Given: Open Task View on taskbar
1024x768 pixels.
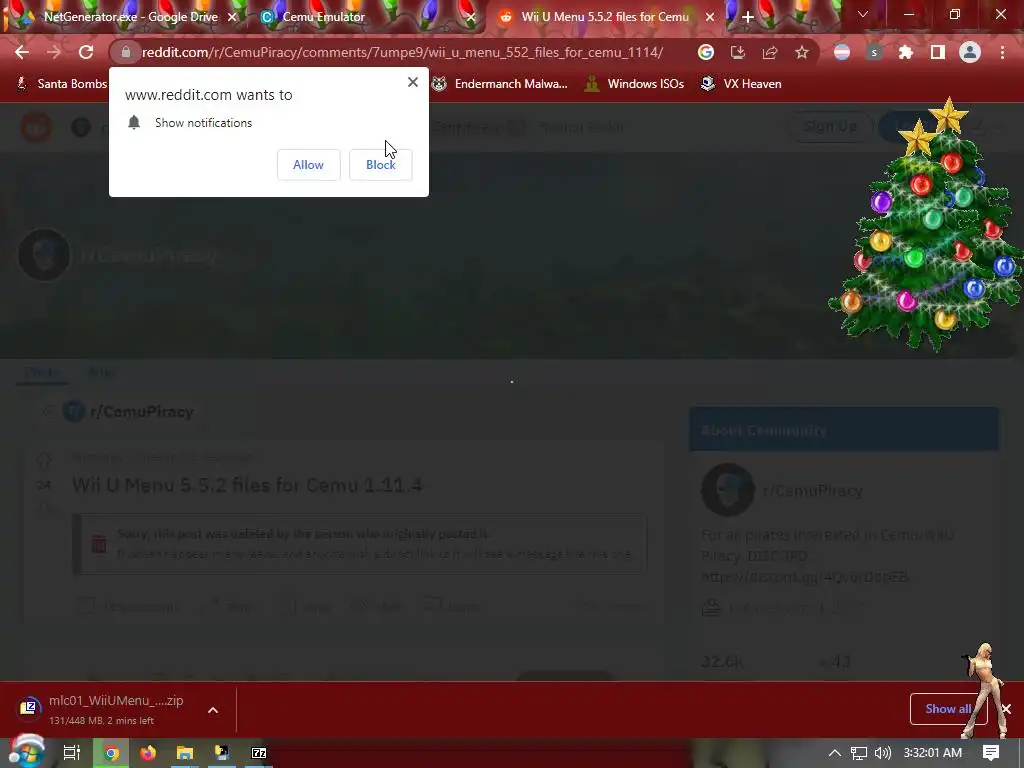Looking at the screenshot, I should point(71,753).
